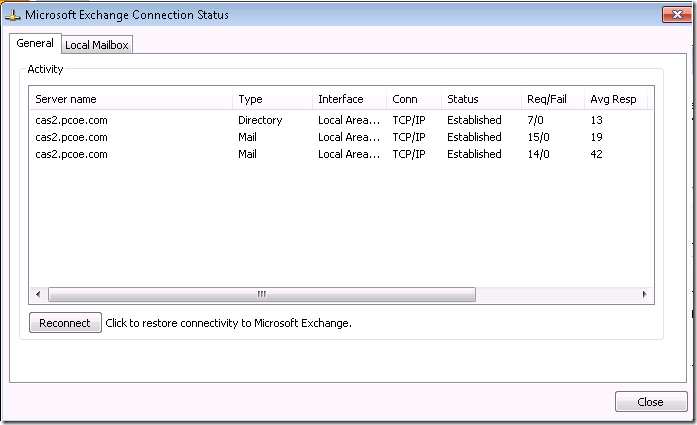Click TCP/IP in the 14/0 row
The image size is (697, 425).
(x=409, y=154)
